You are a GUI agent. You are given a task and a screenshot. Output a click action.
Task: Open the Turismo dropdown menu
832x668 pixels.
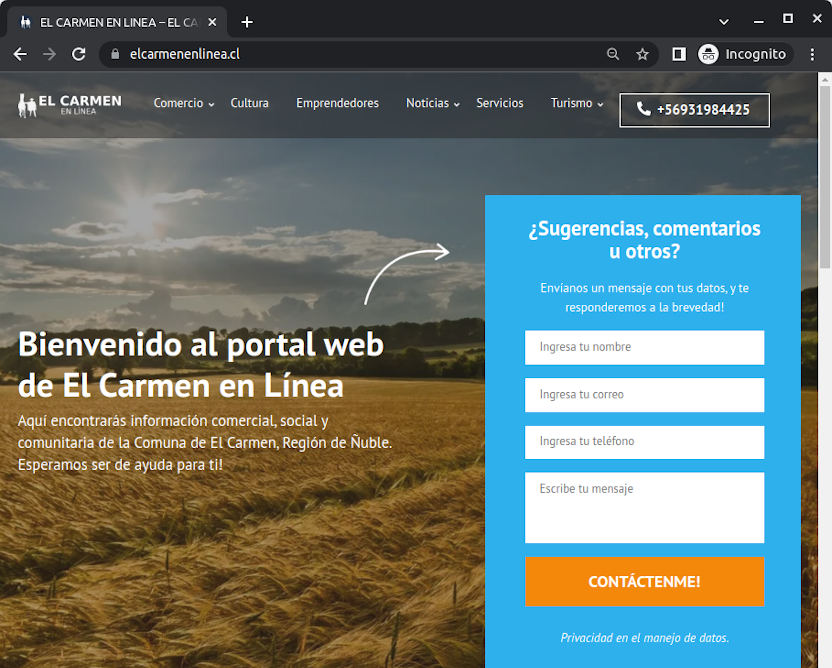571,103
